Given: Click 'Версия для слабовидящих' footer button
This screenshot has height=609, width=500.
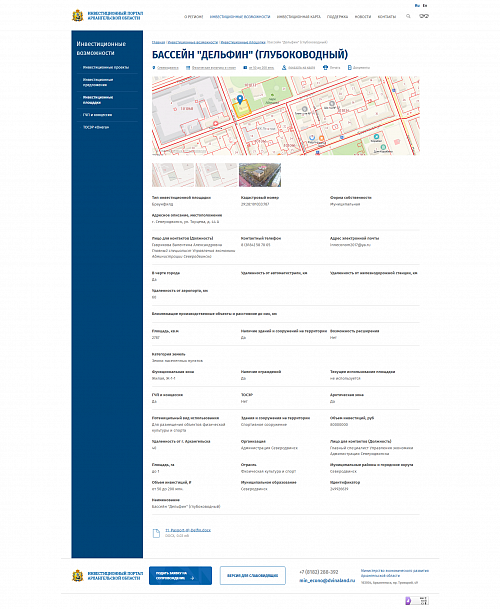Looking at the screenshot, I should [x=253, y=575].
